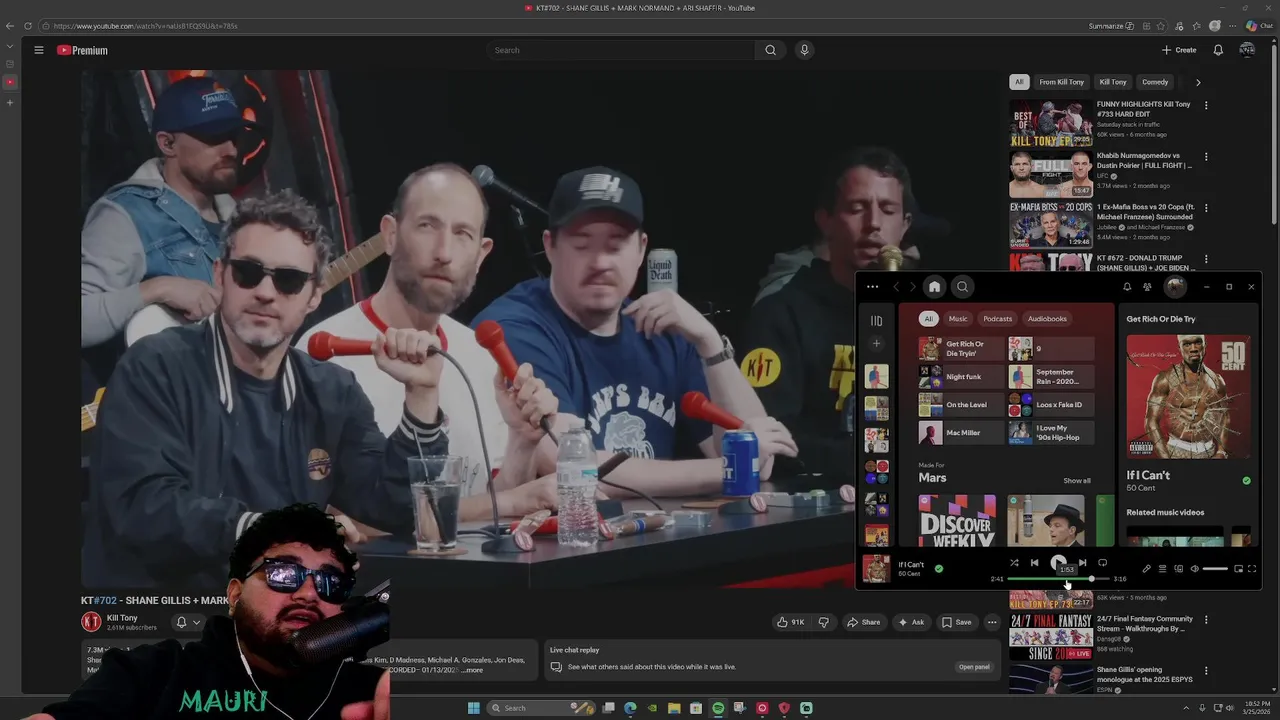
Task: Adjust the Spotify volume slider
Action: tap(1215, 569)
